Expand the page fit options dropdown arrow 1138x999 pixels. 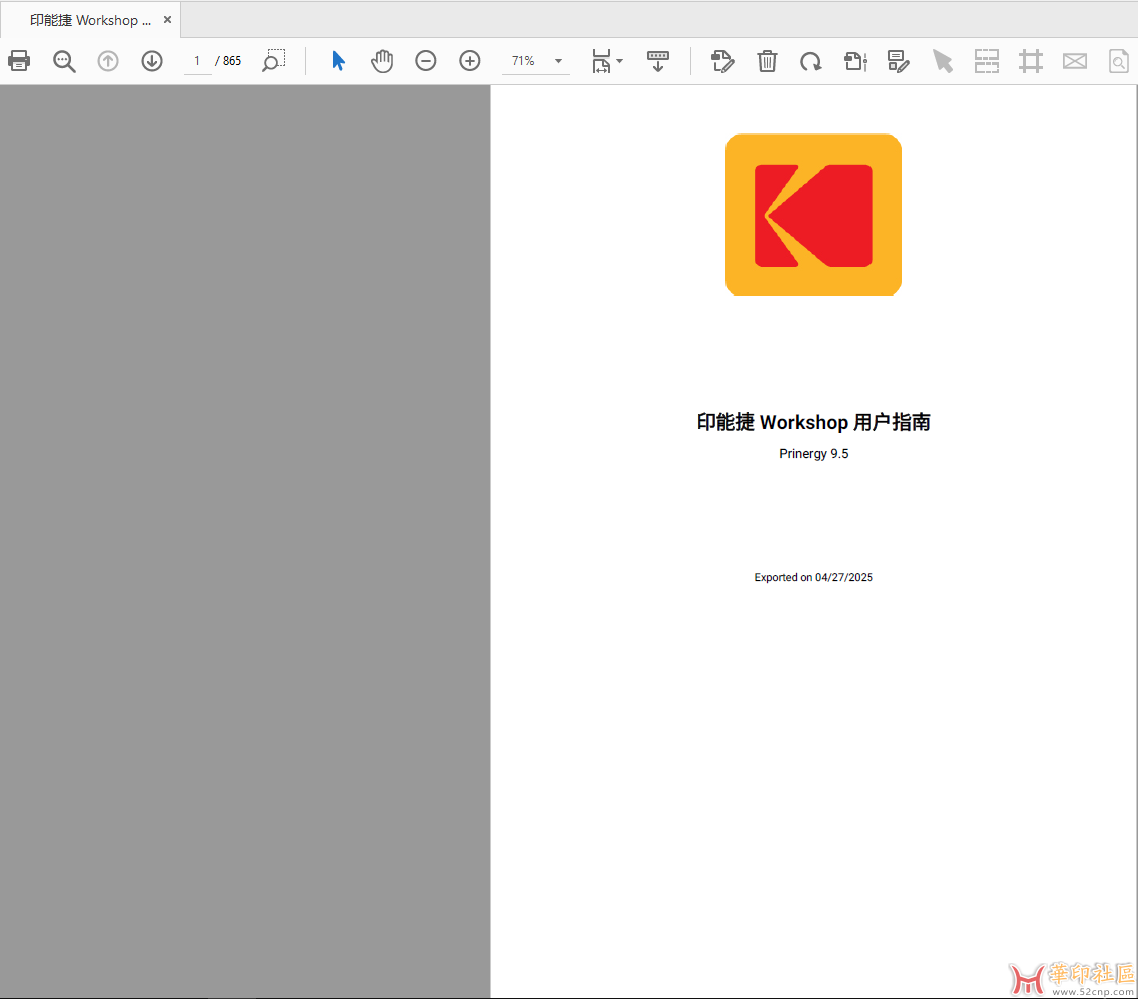620,61
